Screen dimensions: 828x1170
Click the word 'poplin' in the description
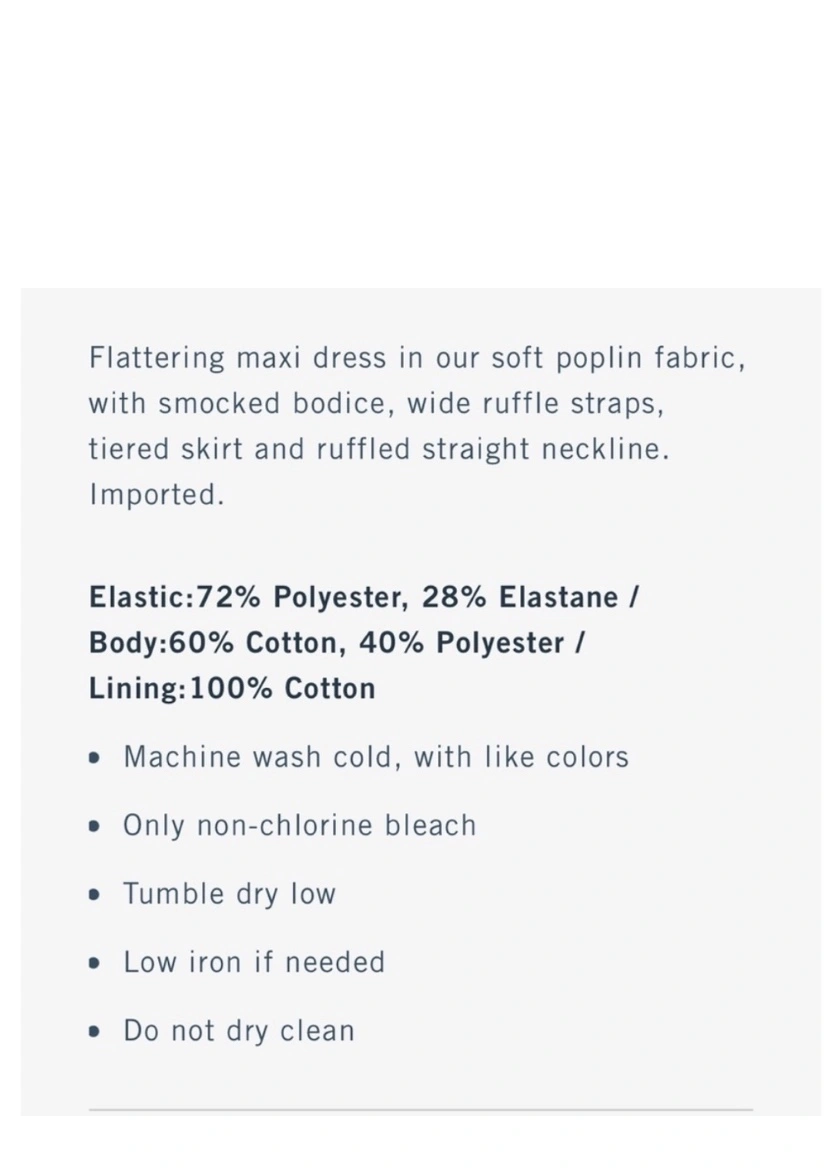coord(600,359)
